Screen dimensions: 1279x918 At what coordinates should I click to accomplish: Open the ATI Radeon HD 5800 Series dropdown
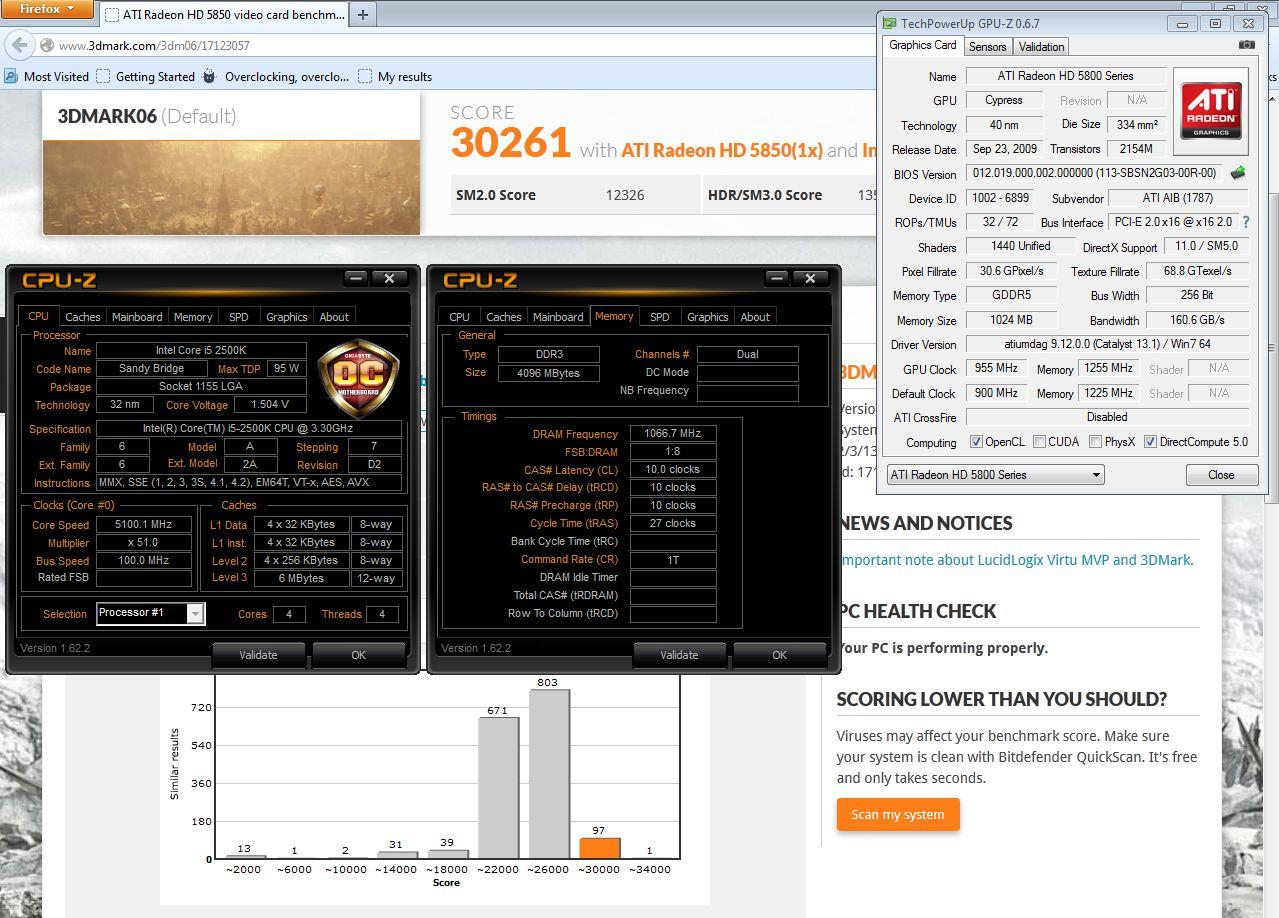tap(996, 475)
